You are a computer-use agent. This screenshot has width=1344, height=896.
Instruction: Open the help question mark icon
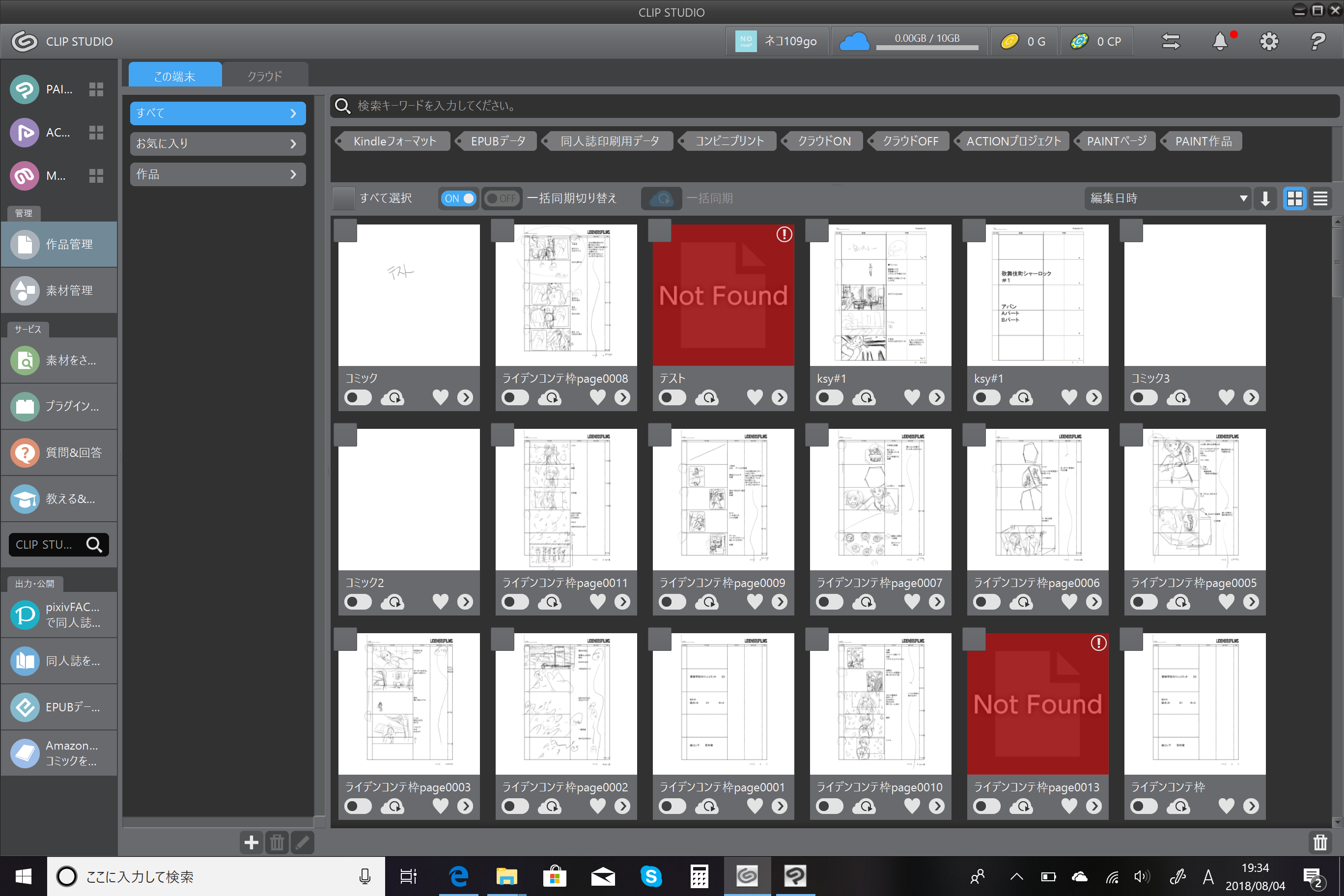click(x=1317, y=41)
